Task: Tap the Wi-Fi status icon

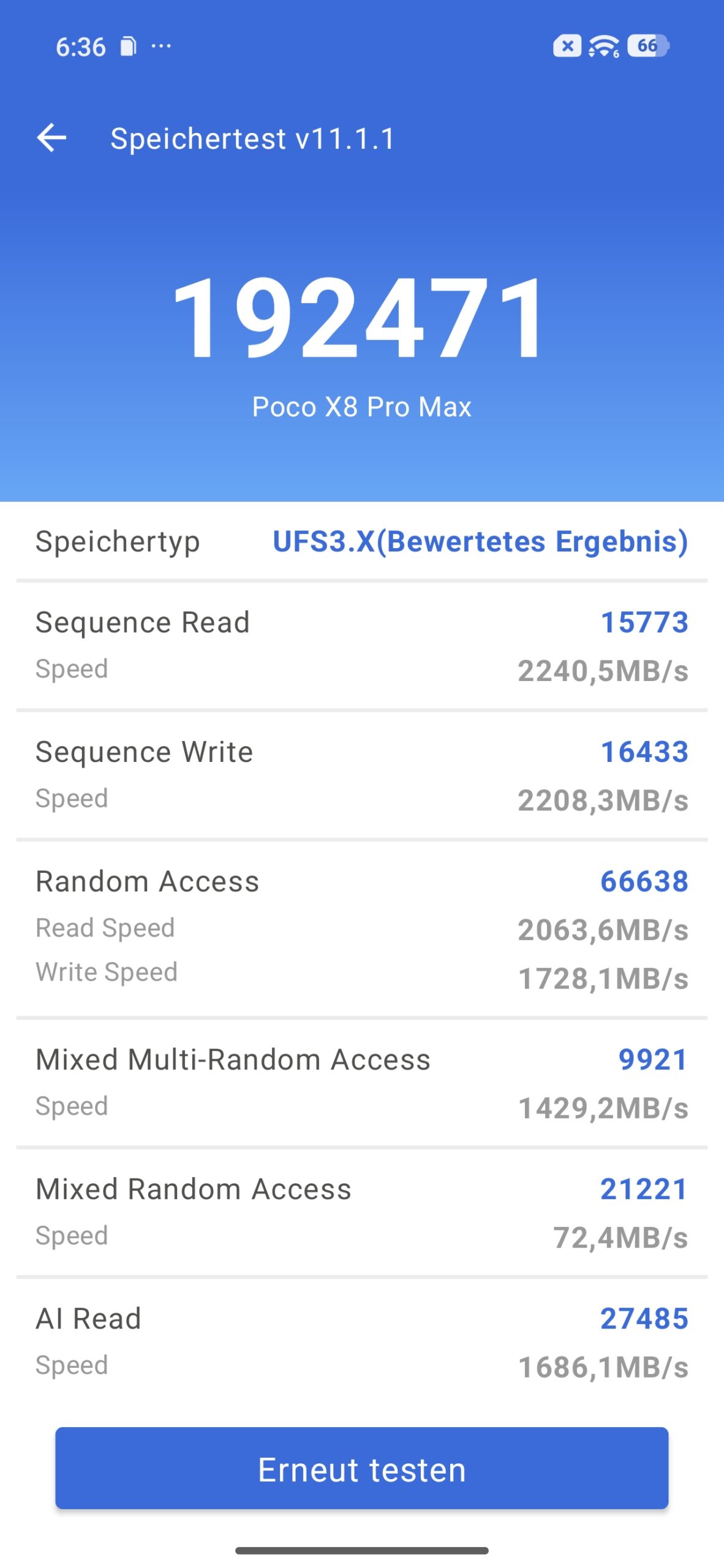Action: coord(603,47)
